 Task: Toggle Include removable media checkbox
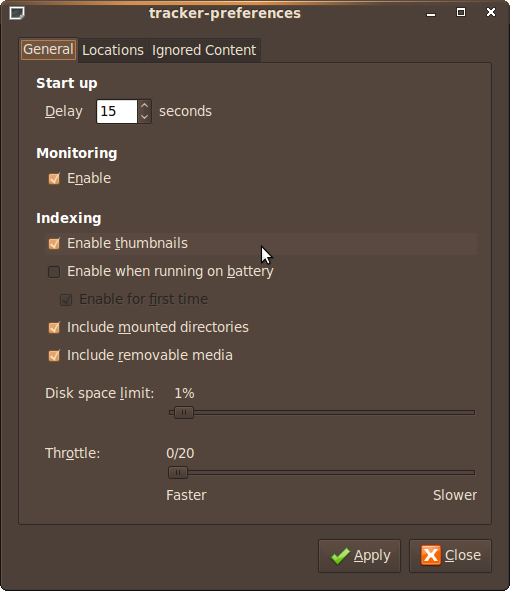pyautogui.click(x=54, y=355)
